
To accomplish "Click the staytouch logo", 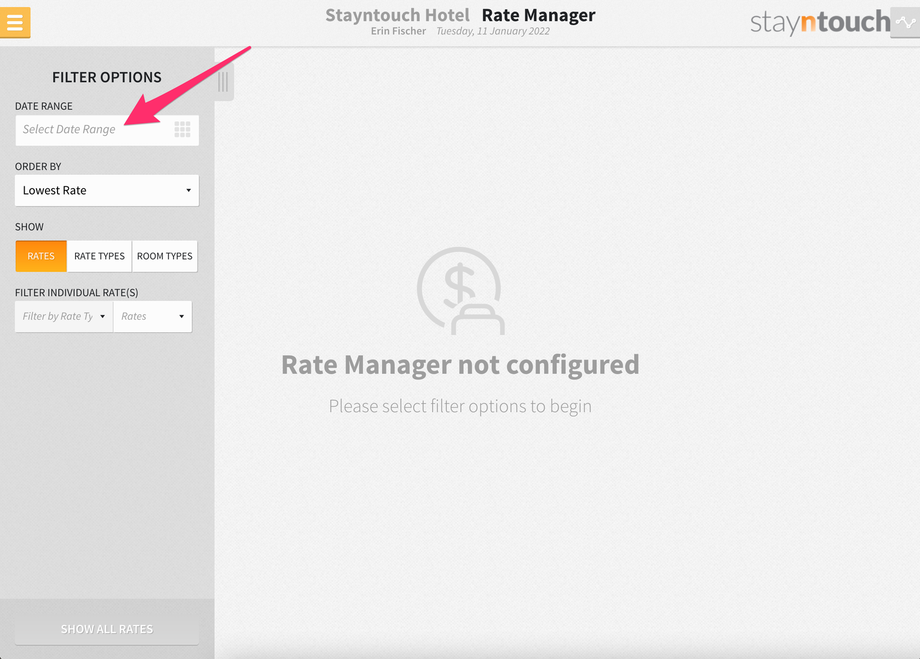I will [820, 22].
